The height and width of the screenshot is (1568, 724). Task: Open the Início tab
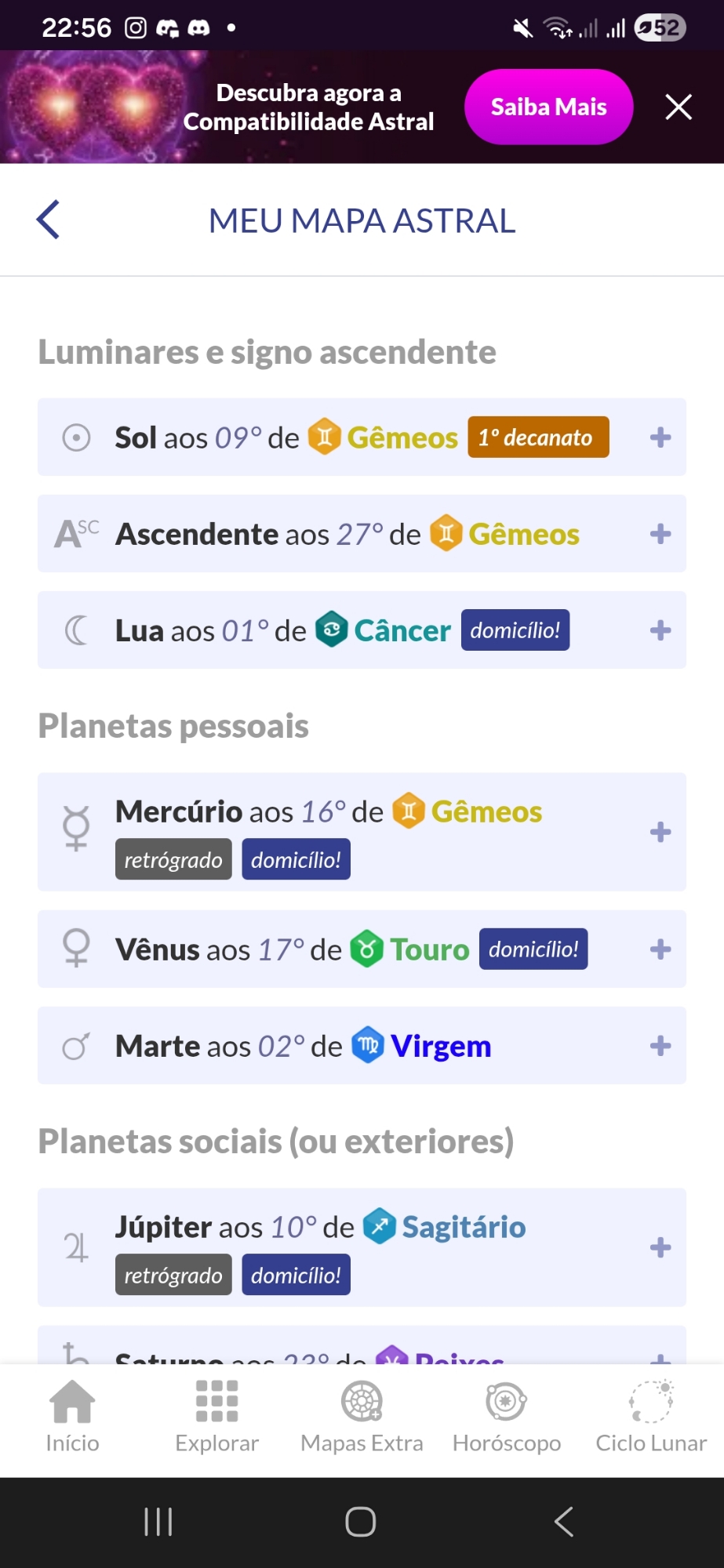coord(72,1416)
